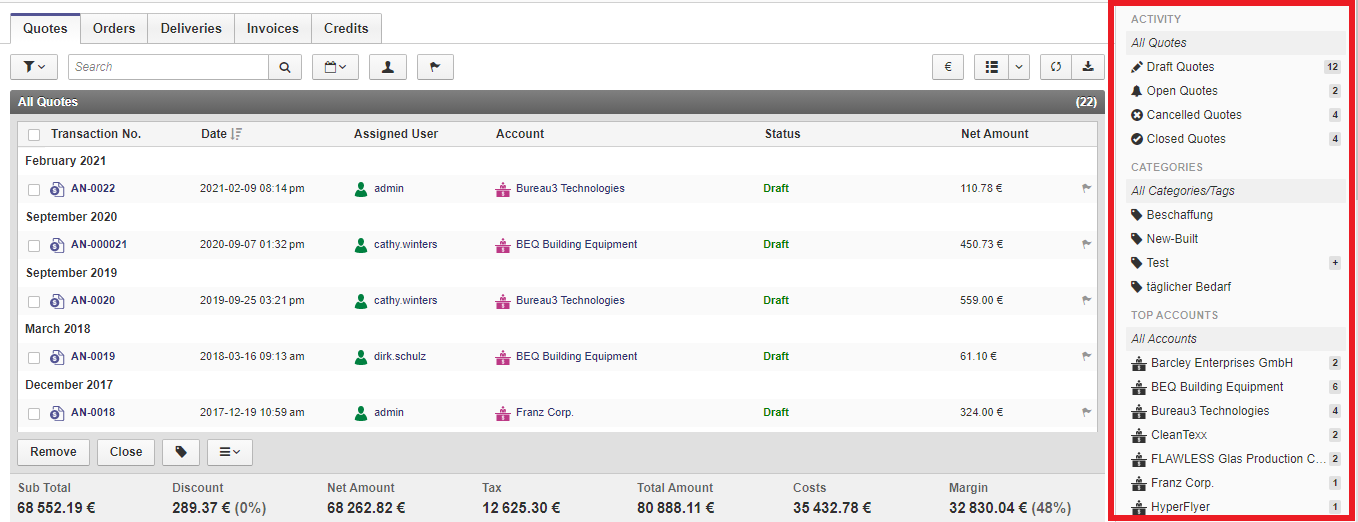This screenshot has width=1358, height=522.
Task: Switch to the Invoices tab
Action: [x=273, y=28]
